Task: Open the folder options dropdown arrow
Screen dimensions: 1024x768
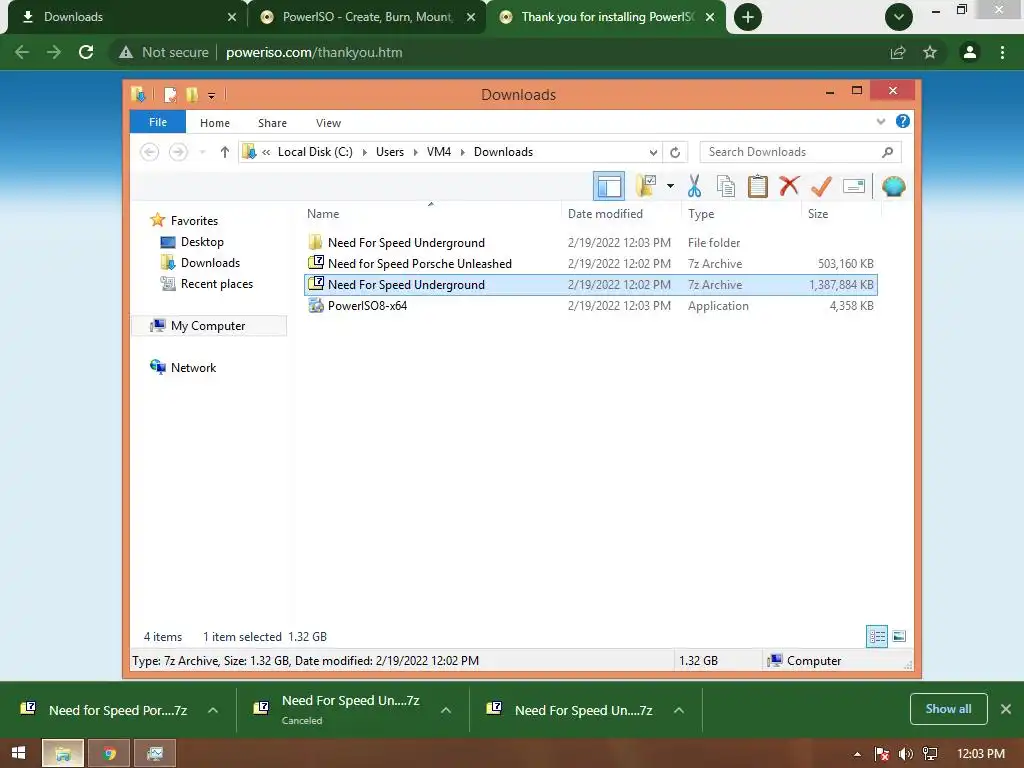Action: [x=670, y=186]
